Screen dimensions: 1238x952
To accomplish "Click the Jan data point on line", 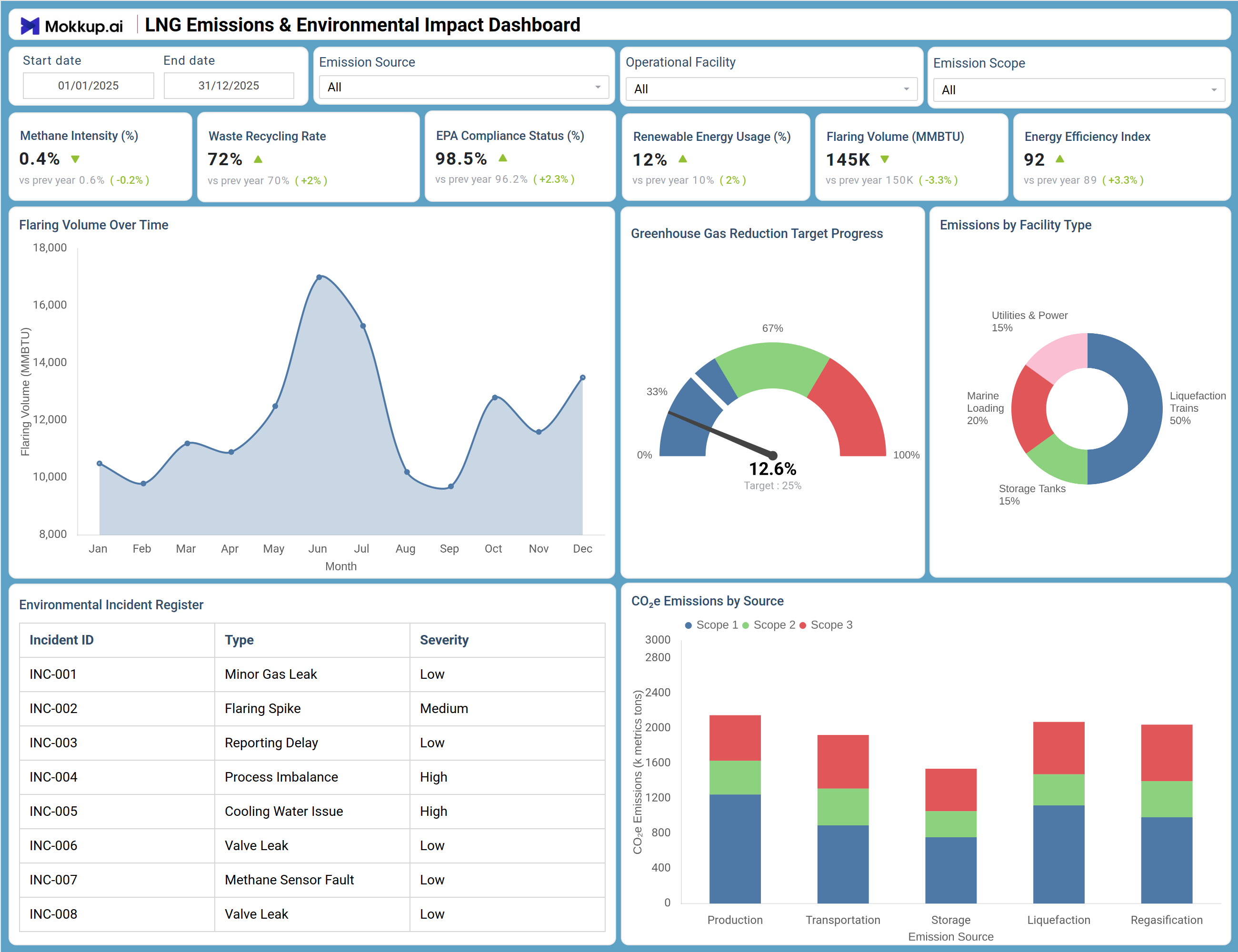I will (100, 464).
